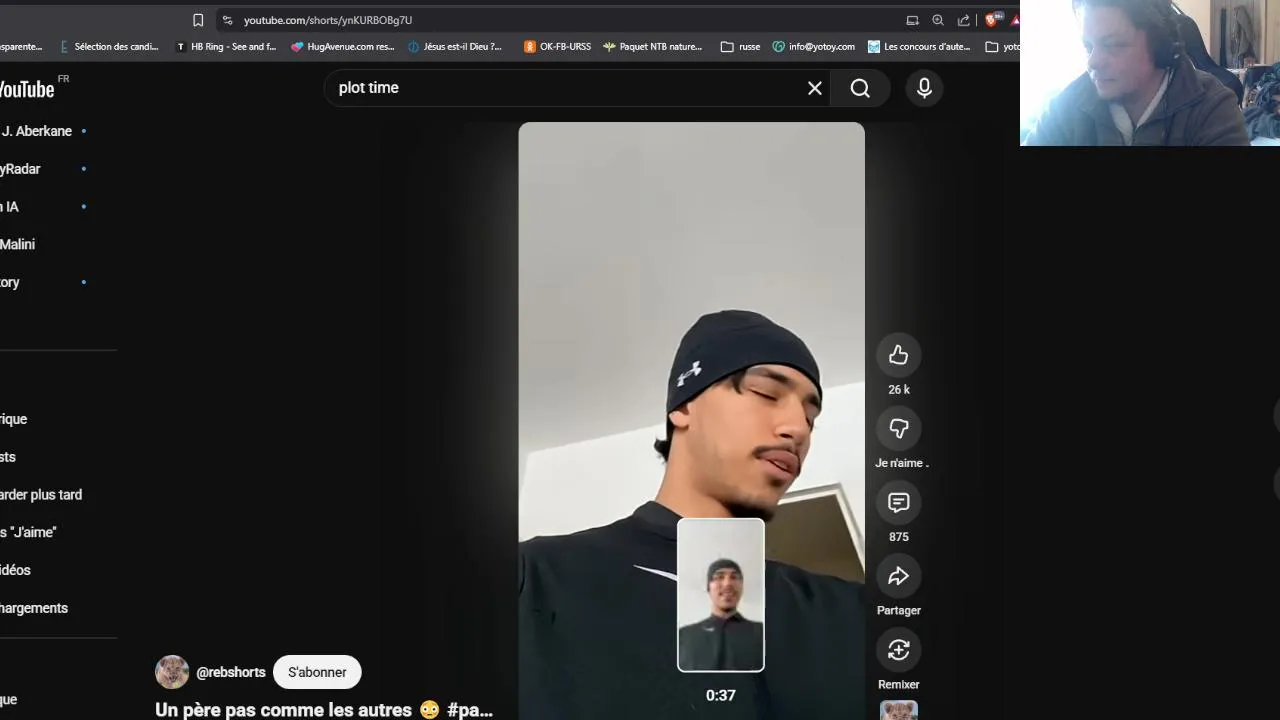The width and height of the screenshot is (1280, 720).
Task: Click the magnifying glass search button
Action: pos(860,88)
